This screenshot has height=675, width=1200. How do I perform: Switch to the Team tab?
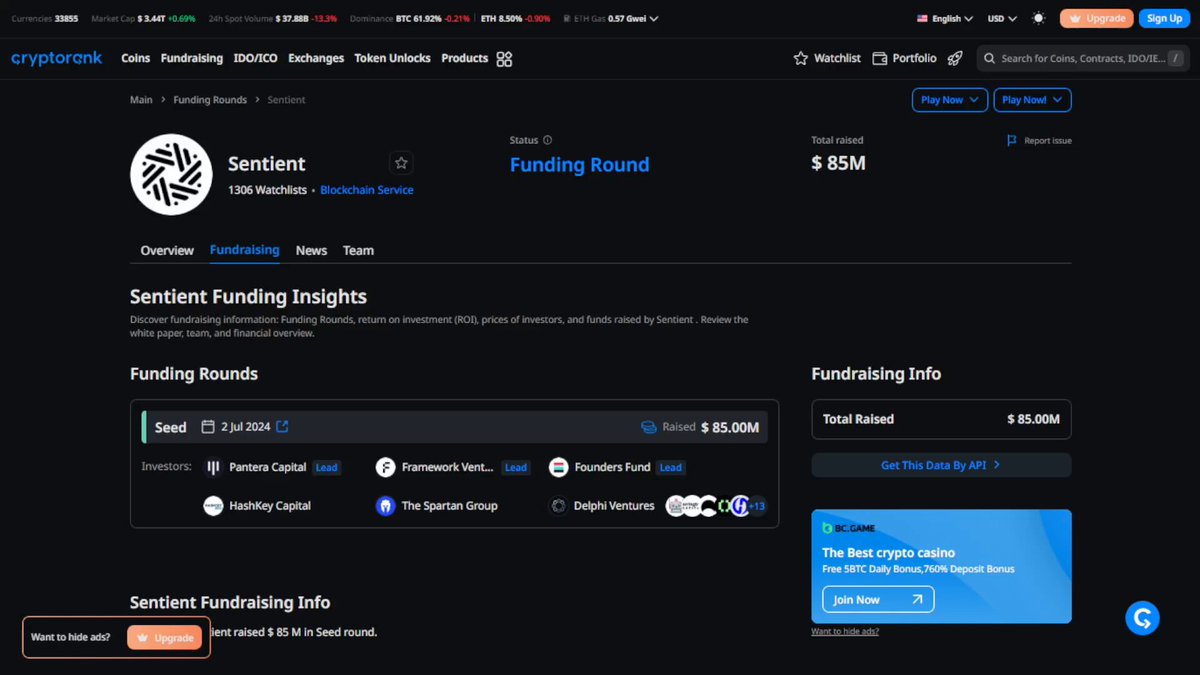tap(358, 250)
